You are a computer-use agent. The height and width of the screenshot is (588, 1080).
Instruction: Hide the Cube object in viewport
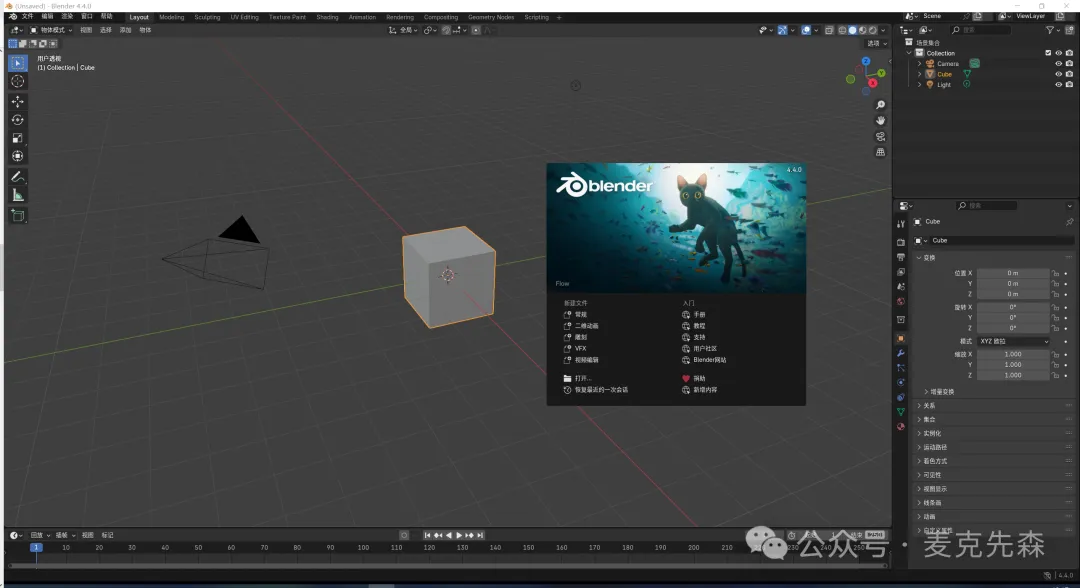click(x=1059, y=74)
